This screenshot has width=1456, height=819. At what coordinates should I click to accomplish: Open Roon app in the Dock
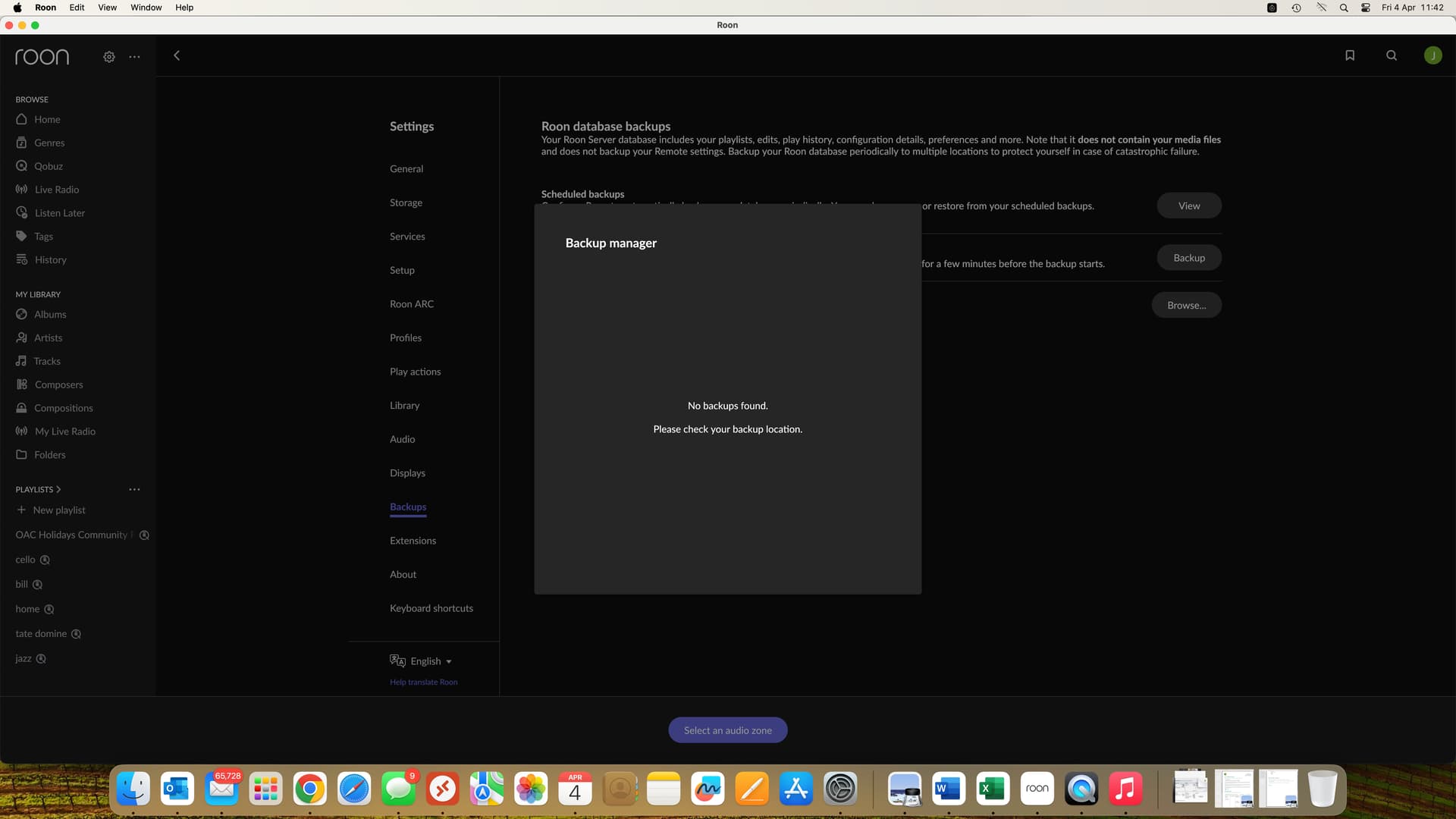tap(1037, 789)
